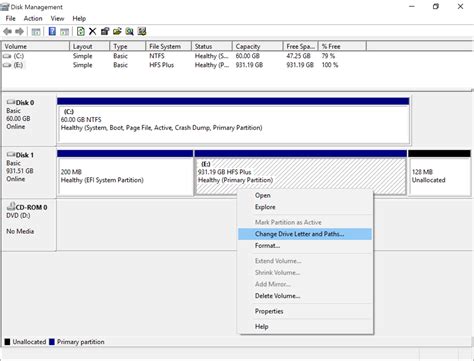Click the last toolbar settings icon
This screenshot has width=474, height=361.
pyautogui.click(x=142, y=31)
